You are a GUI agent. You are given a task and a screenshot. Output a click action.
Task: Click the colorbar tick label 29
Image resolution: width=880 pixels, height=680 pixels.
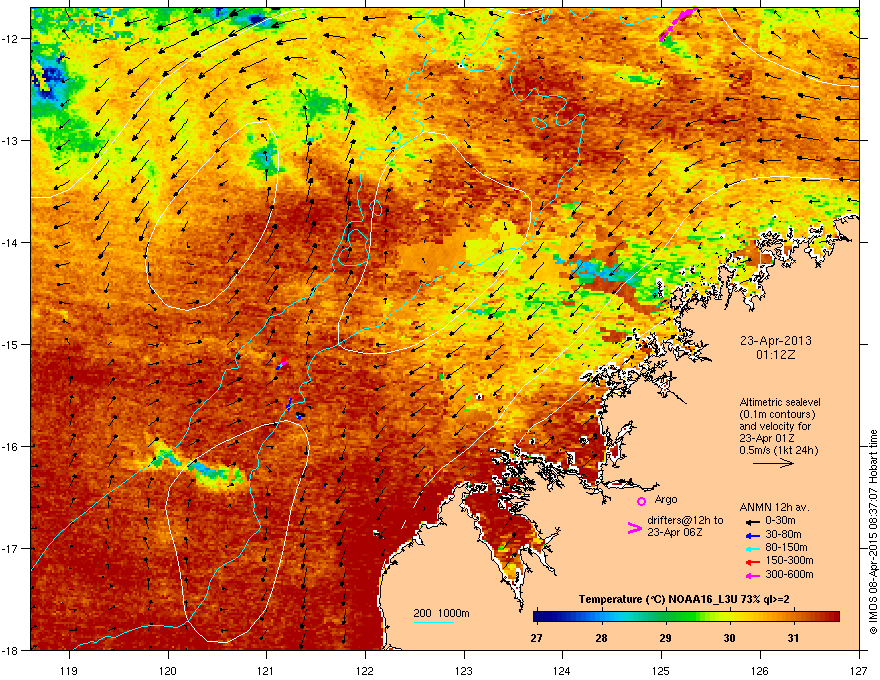click(x=665, y=638)
